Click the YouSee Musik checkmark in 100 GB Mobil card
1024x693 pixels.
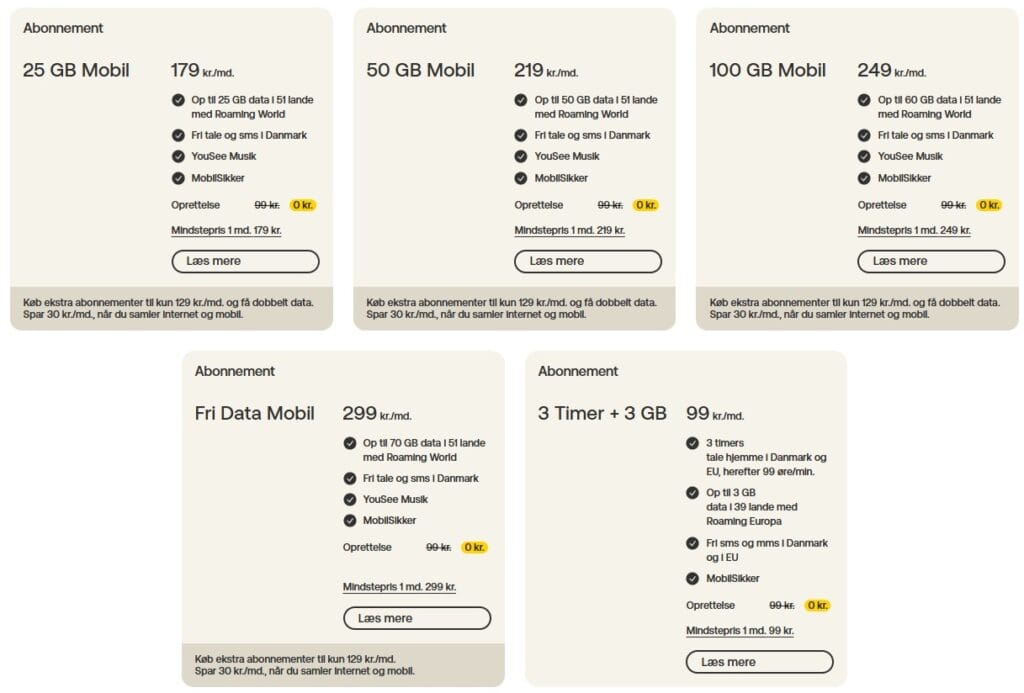pyautogui.click(x=864, y=156)
